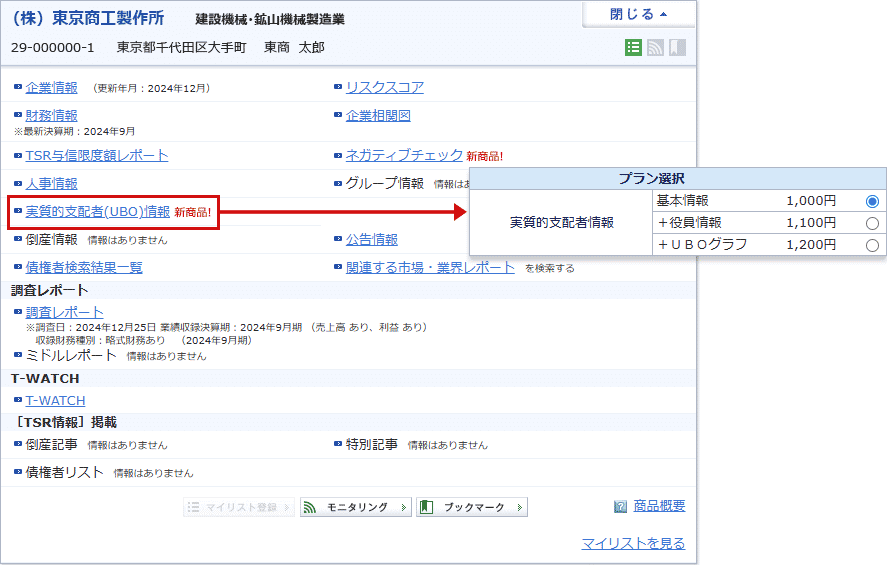Open the 公告情報 link
The width and height of the screenshot is (887, 565).
372,240
